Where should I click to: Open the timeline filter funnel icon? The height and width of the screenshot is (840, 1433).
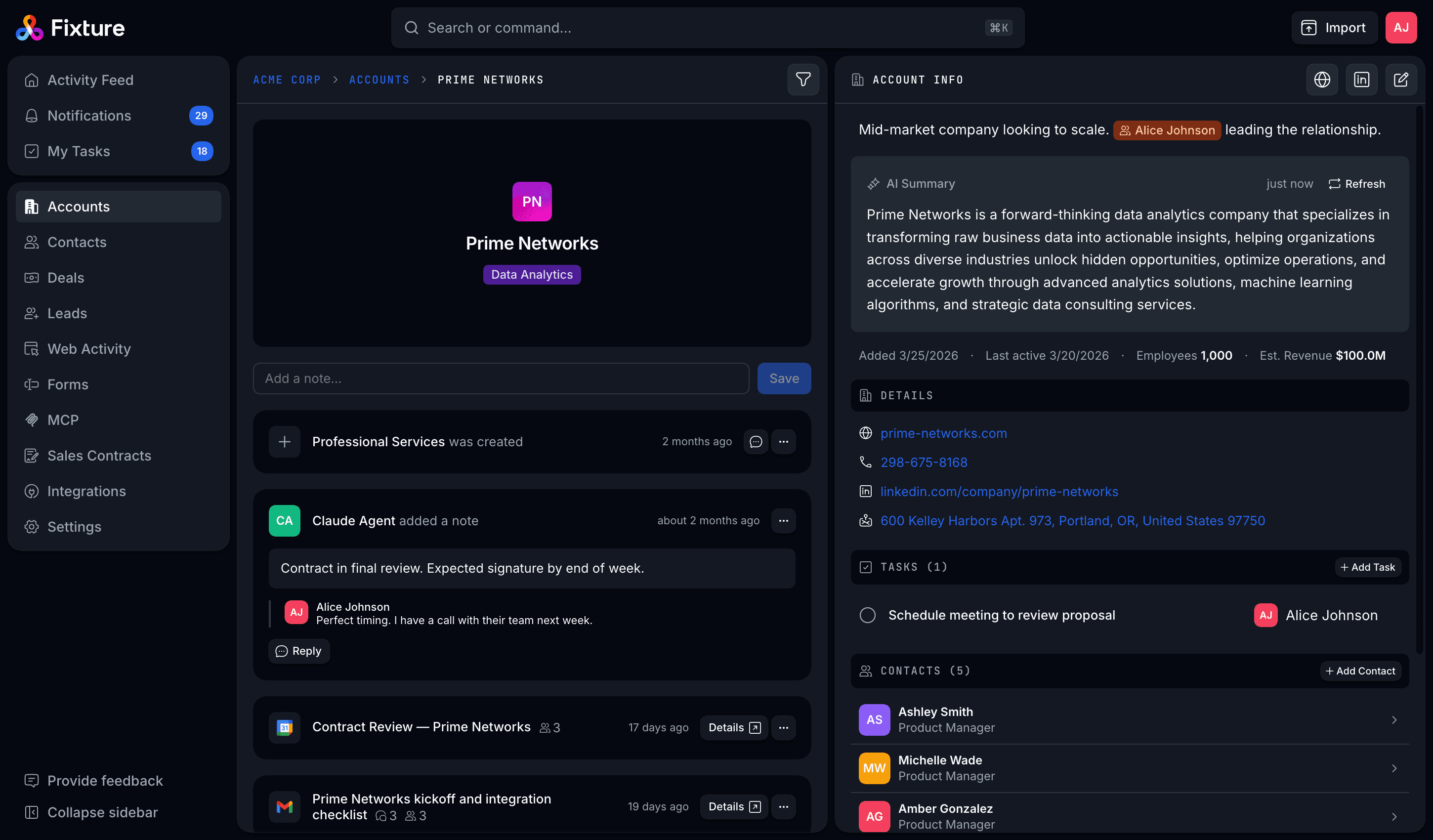point(802,80)
